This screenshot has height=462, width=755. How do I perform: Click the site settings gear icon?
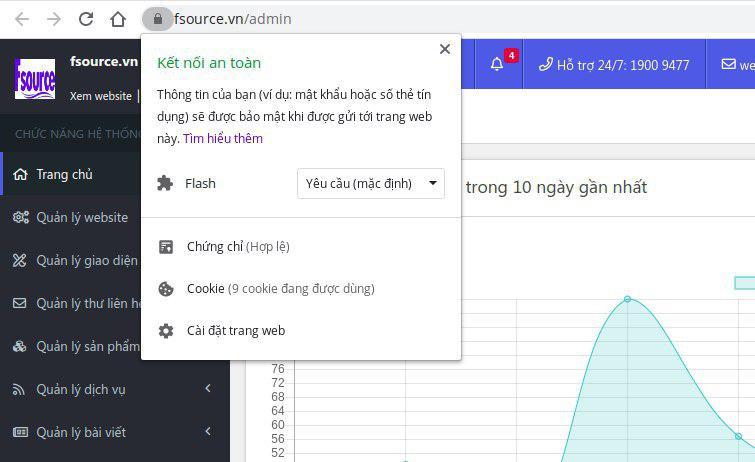166,331
